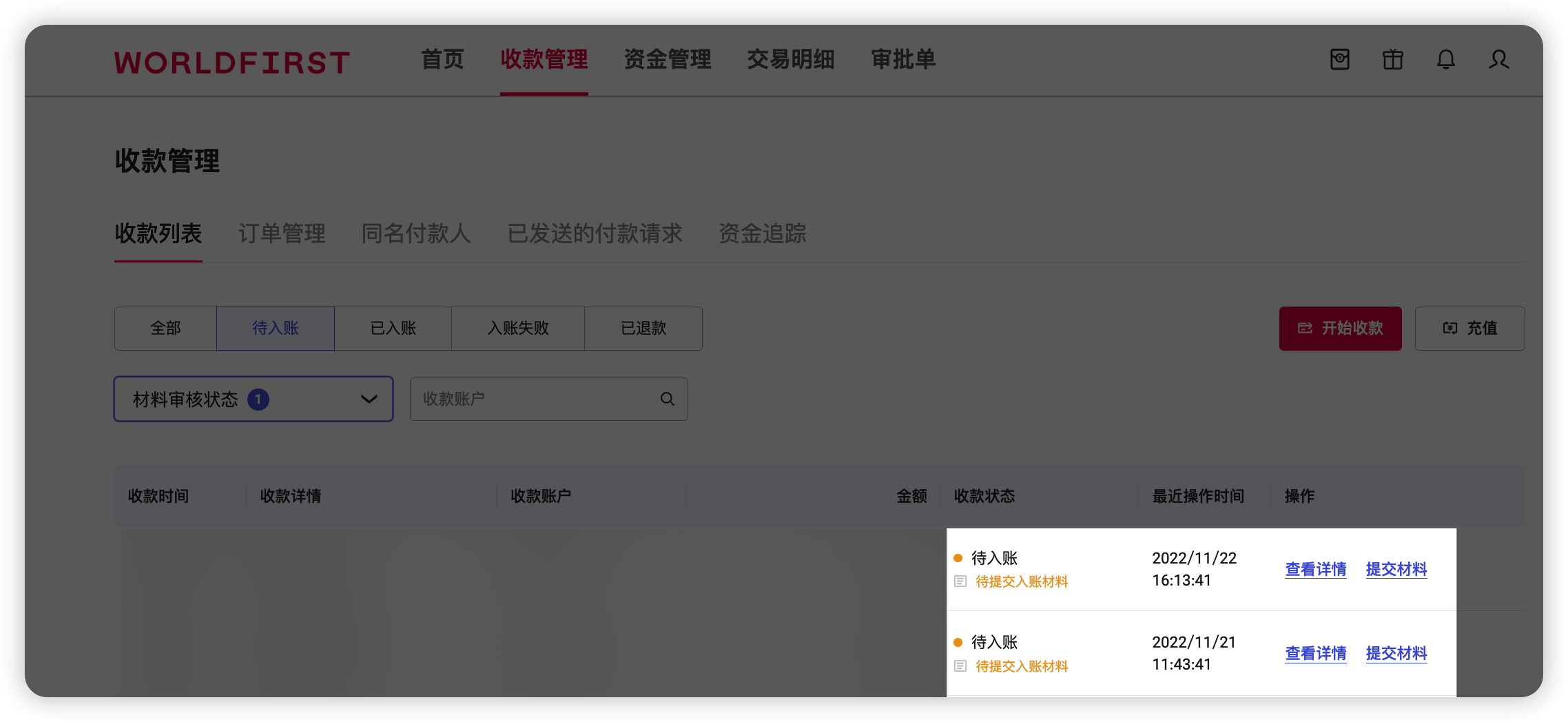
Task: Click the 收款管理 page heading
Action: pos(167,161)
